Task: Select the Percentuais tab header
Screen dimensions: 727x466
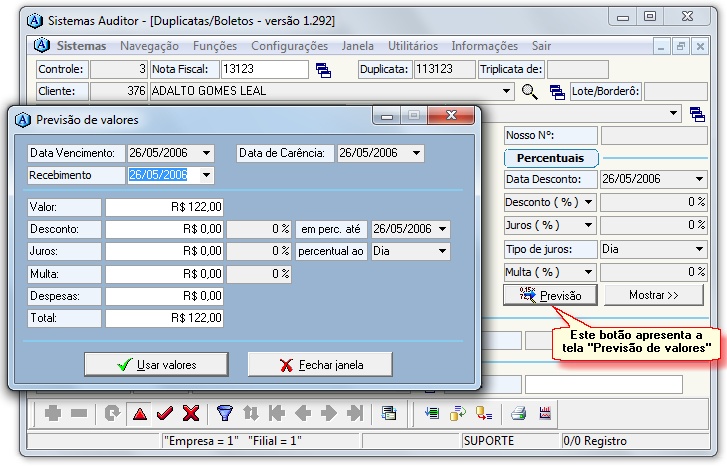Action: click(x=551, y=158)
